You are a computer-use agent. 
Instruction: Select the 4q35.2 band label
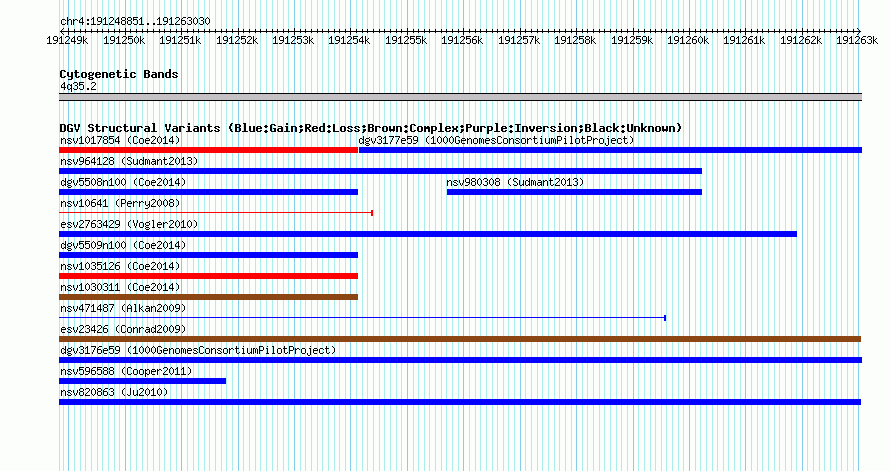(x=78, y=86)
